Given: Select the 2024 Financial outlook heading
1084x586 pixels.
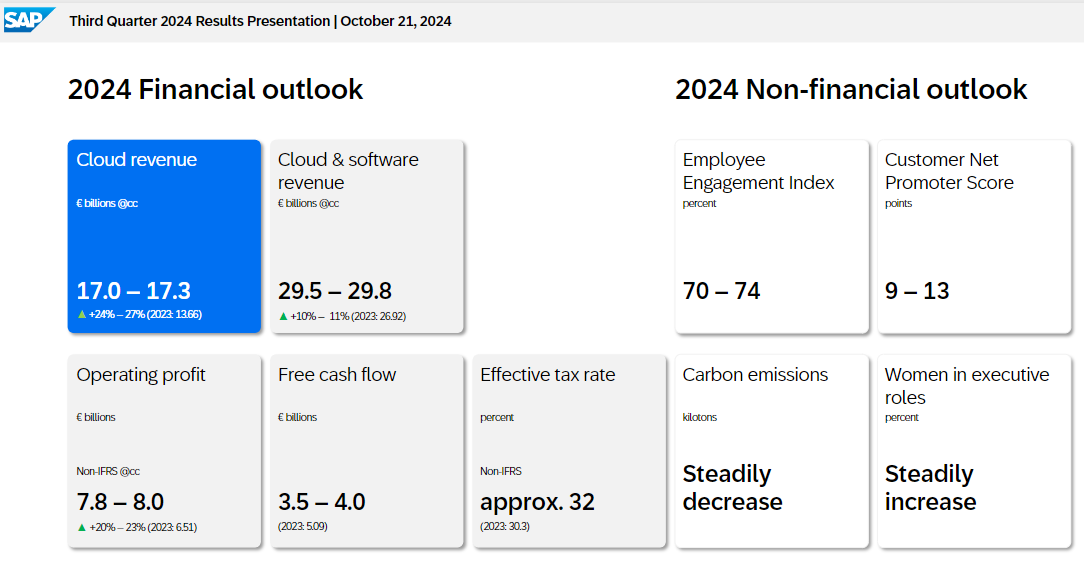Looking at the screenshot, I should coord(215,90).
